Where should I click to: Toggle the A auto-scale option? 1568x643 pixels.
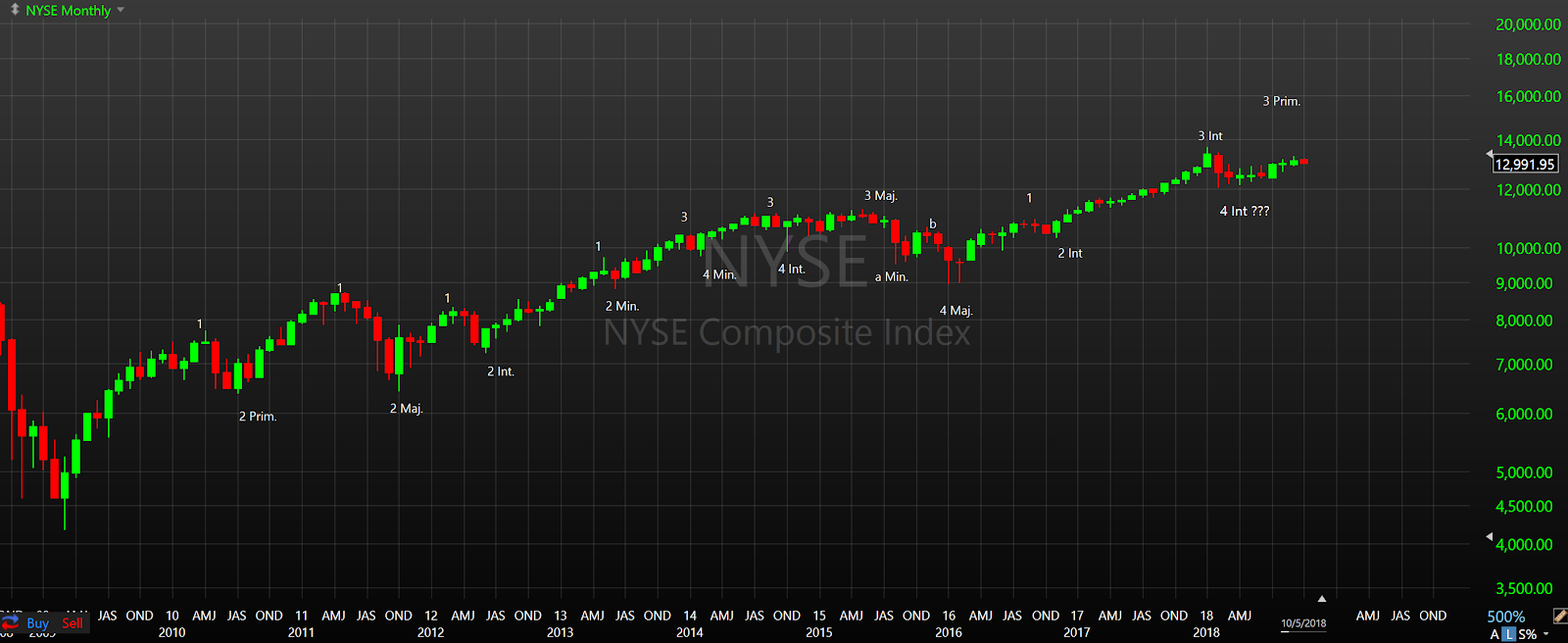pos(1494,634)
